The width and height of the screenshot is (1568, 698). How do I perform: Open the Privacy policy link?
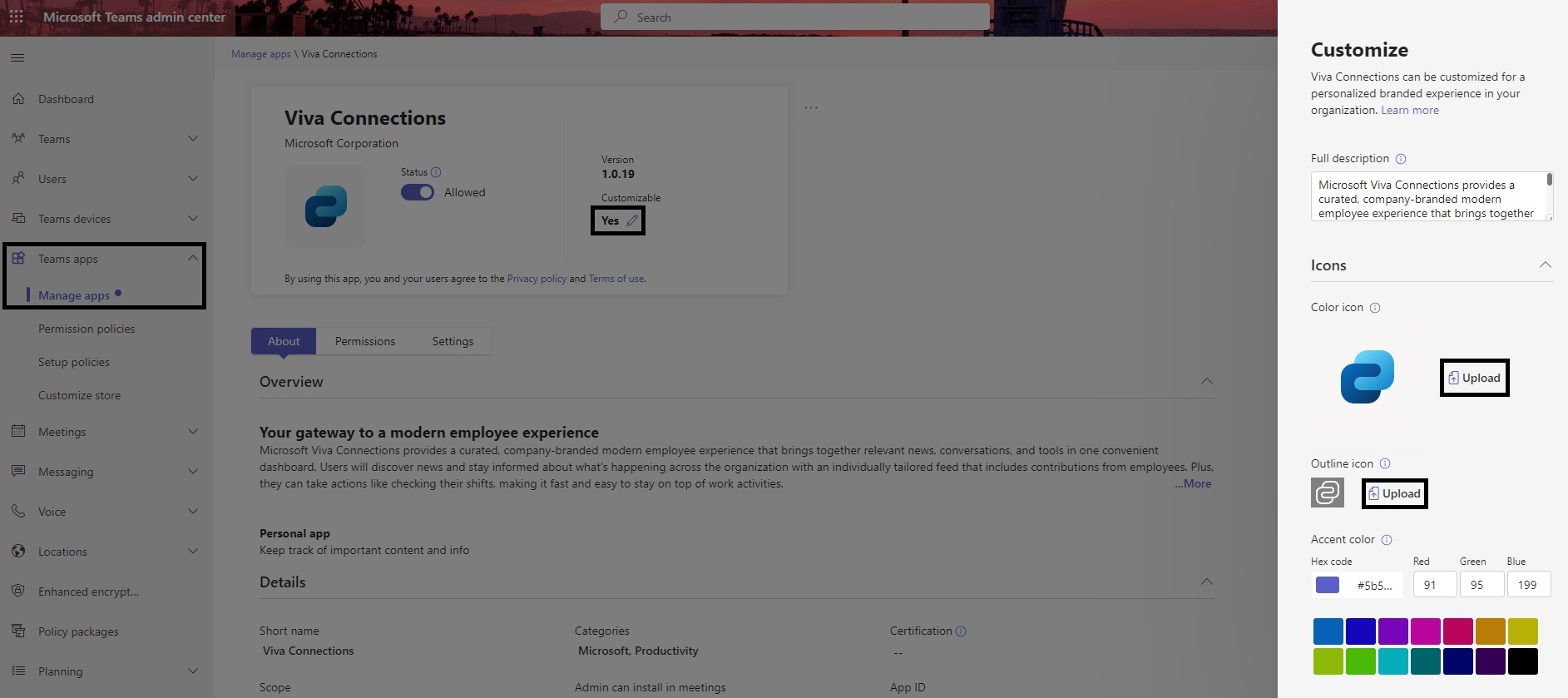tap(537, 279)
